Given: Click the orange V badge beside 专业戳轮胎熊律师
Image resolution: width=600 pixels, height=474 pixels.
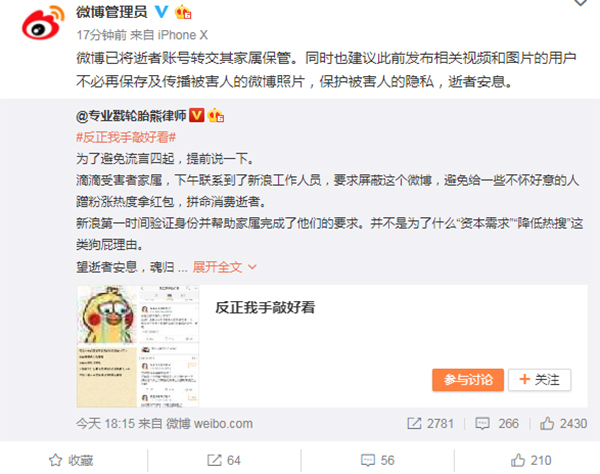Looking at the screenshot, I should 197,115.
